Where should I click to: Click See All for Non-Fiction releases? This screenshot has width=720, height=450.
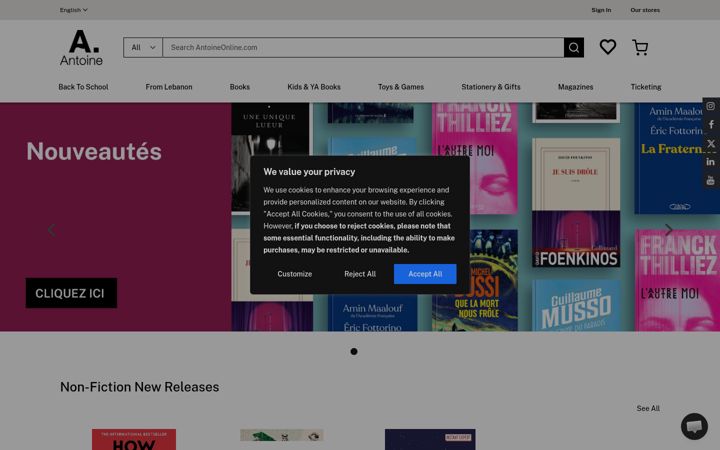point(648,408)
